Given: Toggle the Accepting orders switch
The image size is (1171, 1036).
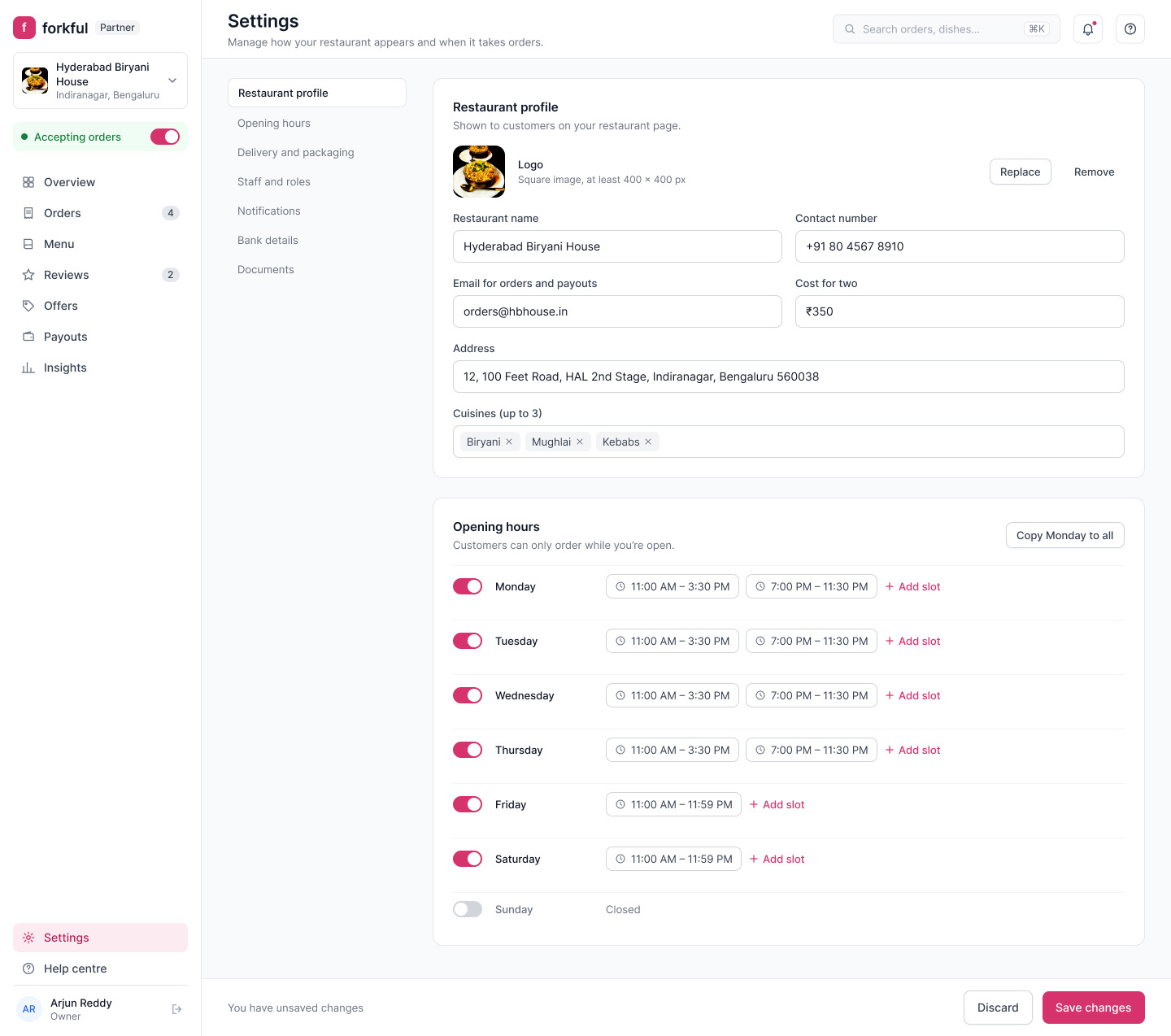Looking at the screenshot, I should click(x=165, y=137).
